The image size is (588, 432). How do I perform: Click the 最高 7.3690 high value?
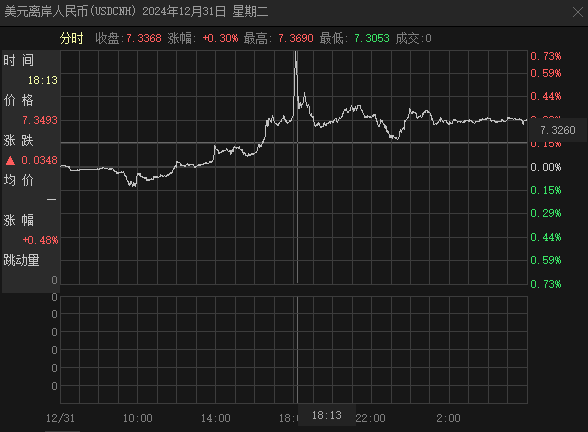[x=279, y=38]
